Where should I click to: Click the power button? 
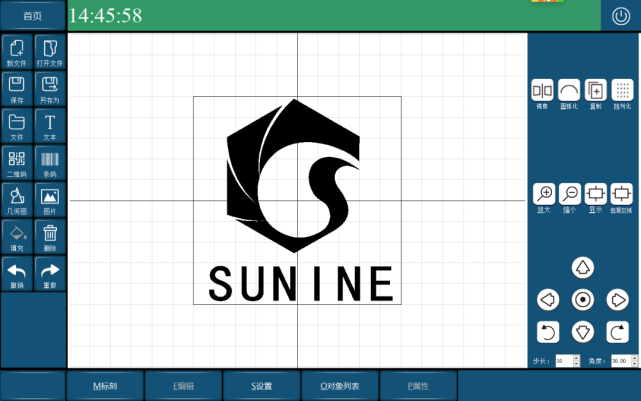tap(621, 16)
